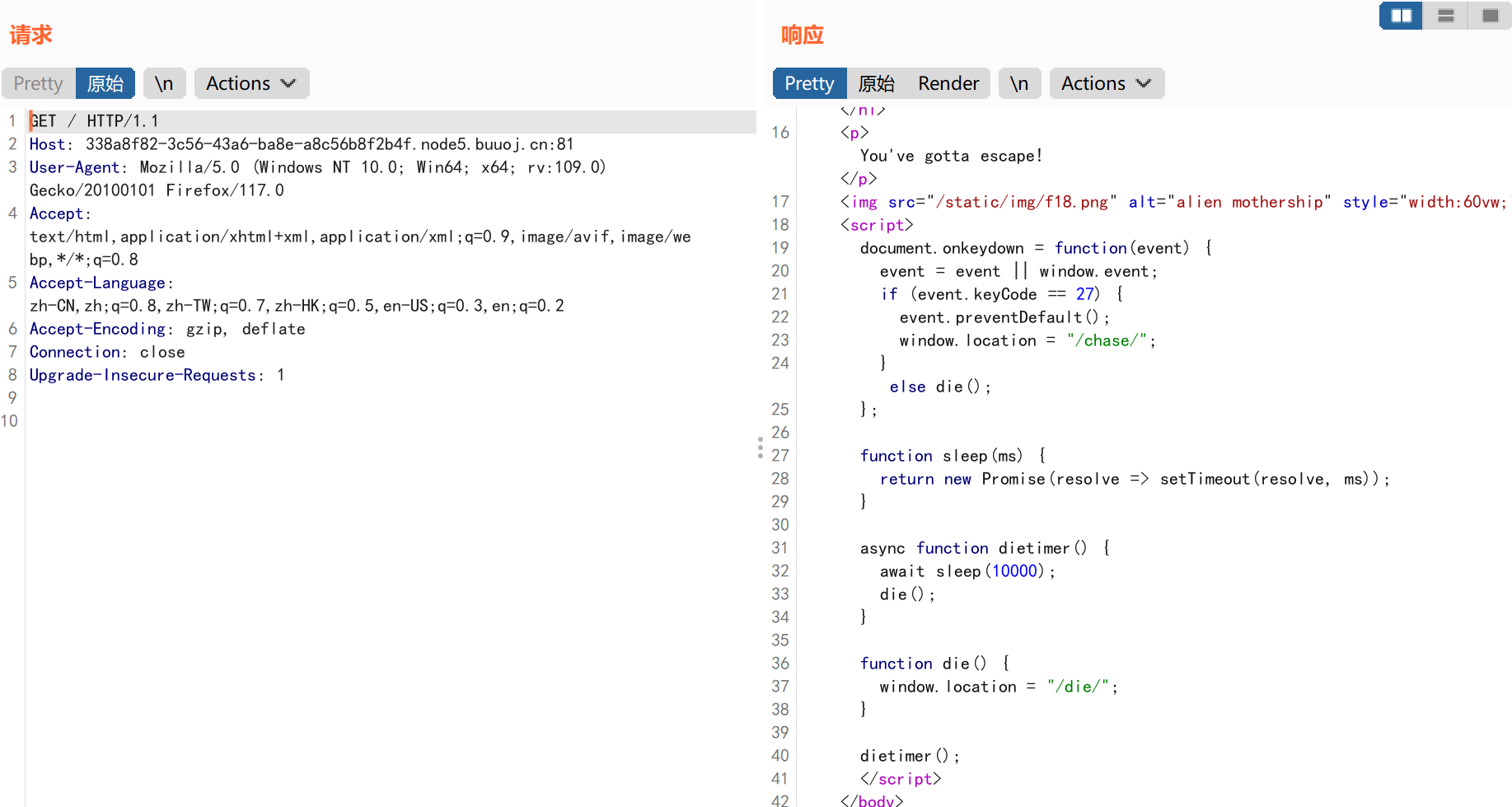The height and width of the screenshot is (807, 1512).
Task: Click the pane divider drag handle dots
Action: coord(760,448)
